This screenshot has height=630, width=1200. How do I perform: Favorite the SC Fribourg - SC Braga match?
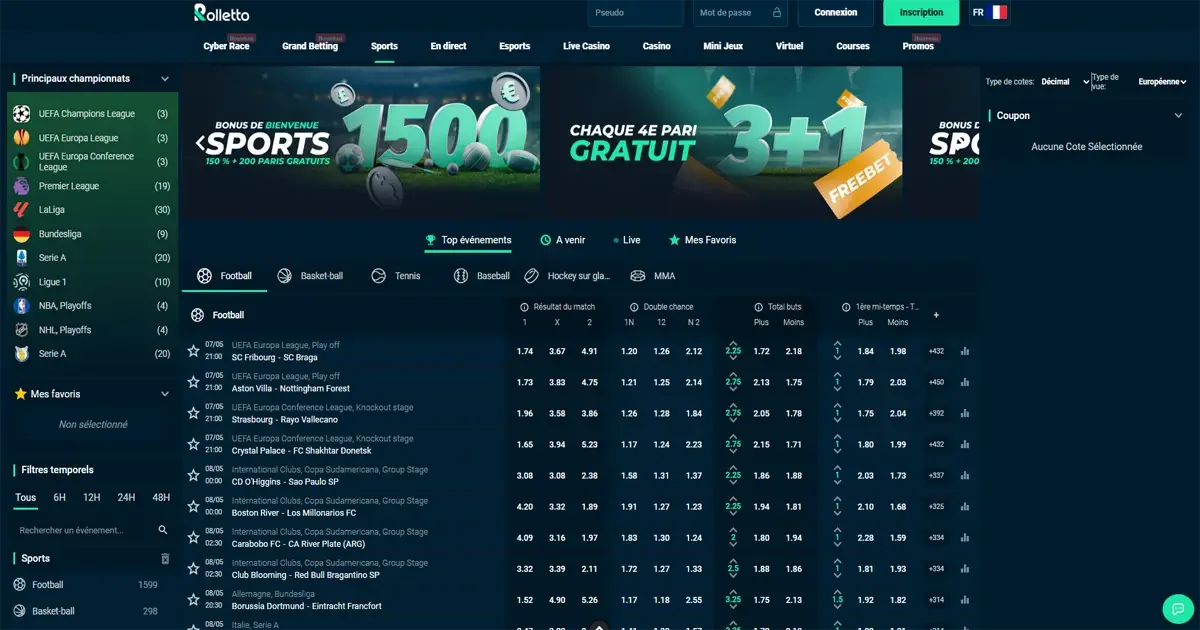click(x=194, y=351)
